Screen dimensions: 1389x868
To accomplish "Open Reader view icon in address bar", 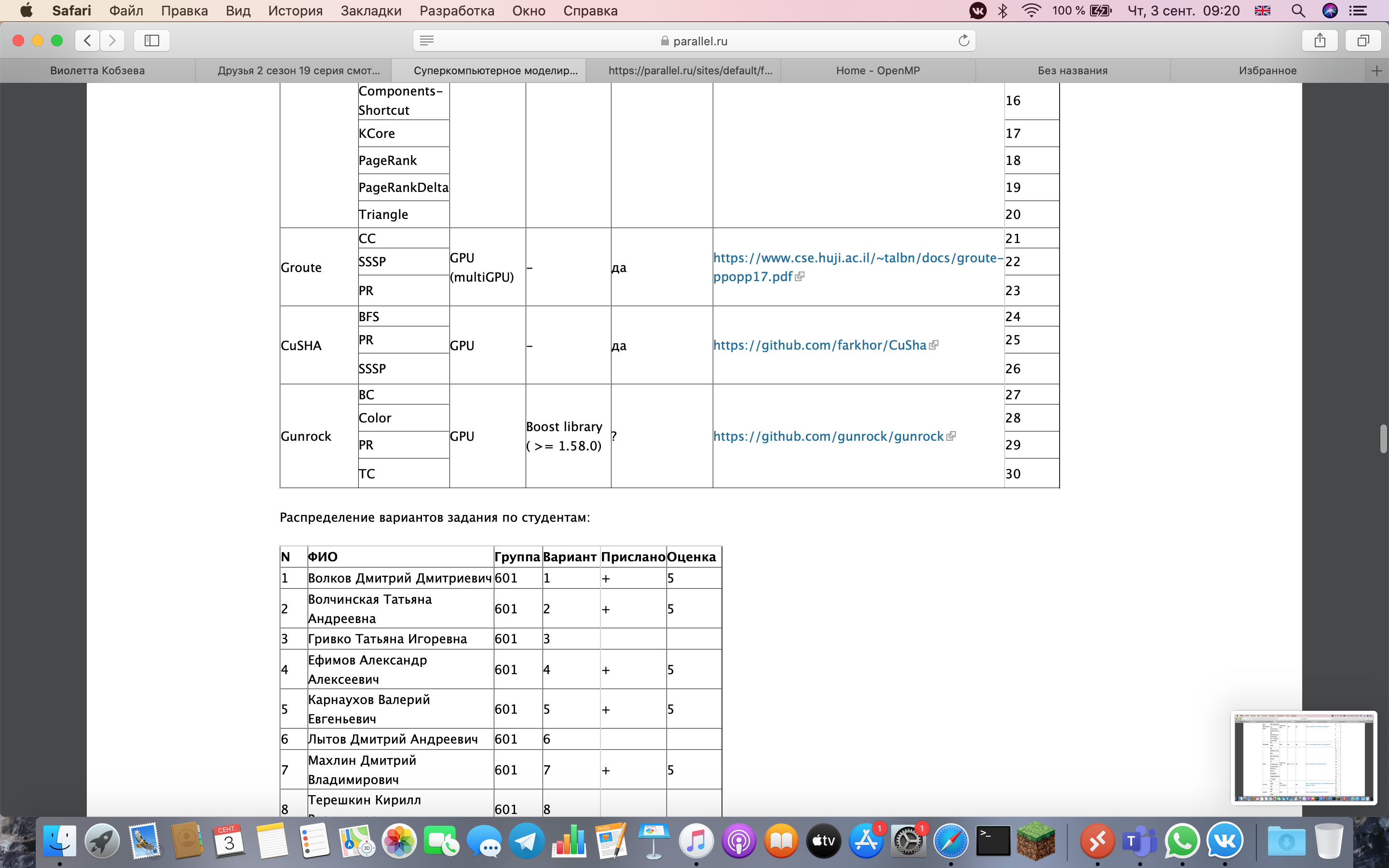I will tap(426, 40).
